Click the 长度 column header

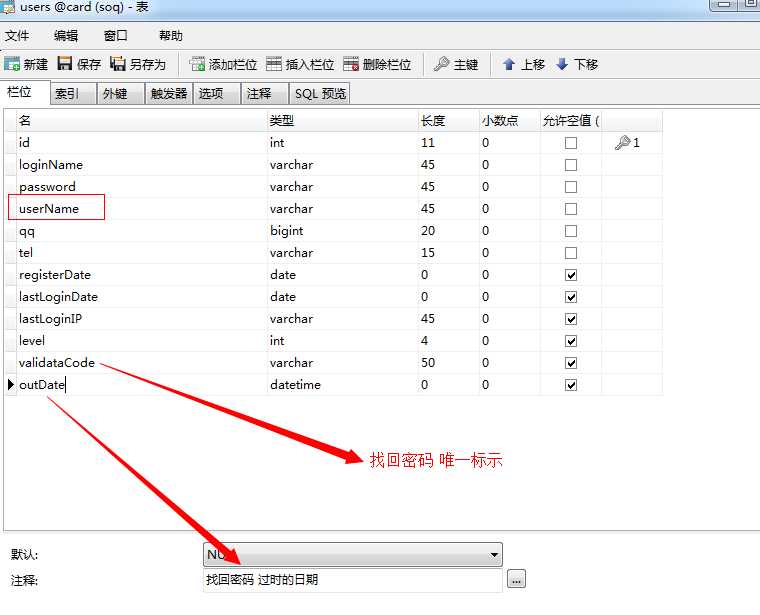click(x=449, y=120)
